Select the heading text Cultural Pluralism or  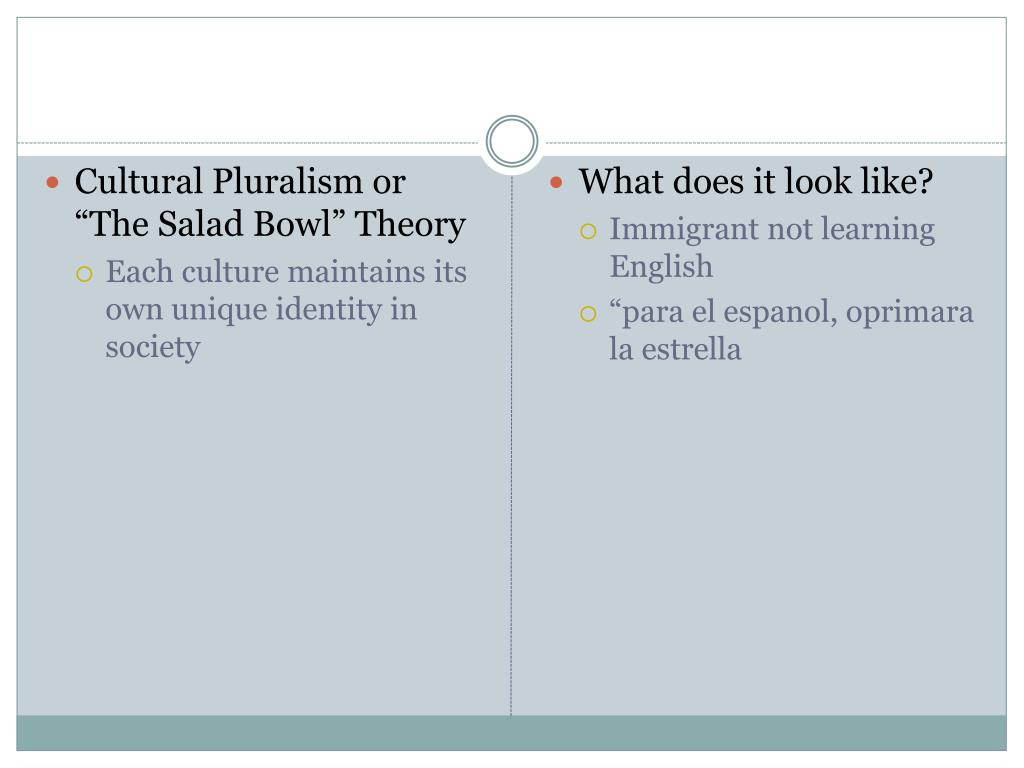pos(240,182)
